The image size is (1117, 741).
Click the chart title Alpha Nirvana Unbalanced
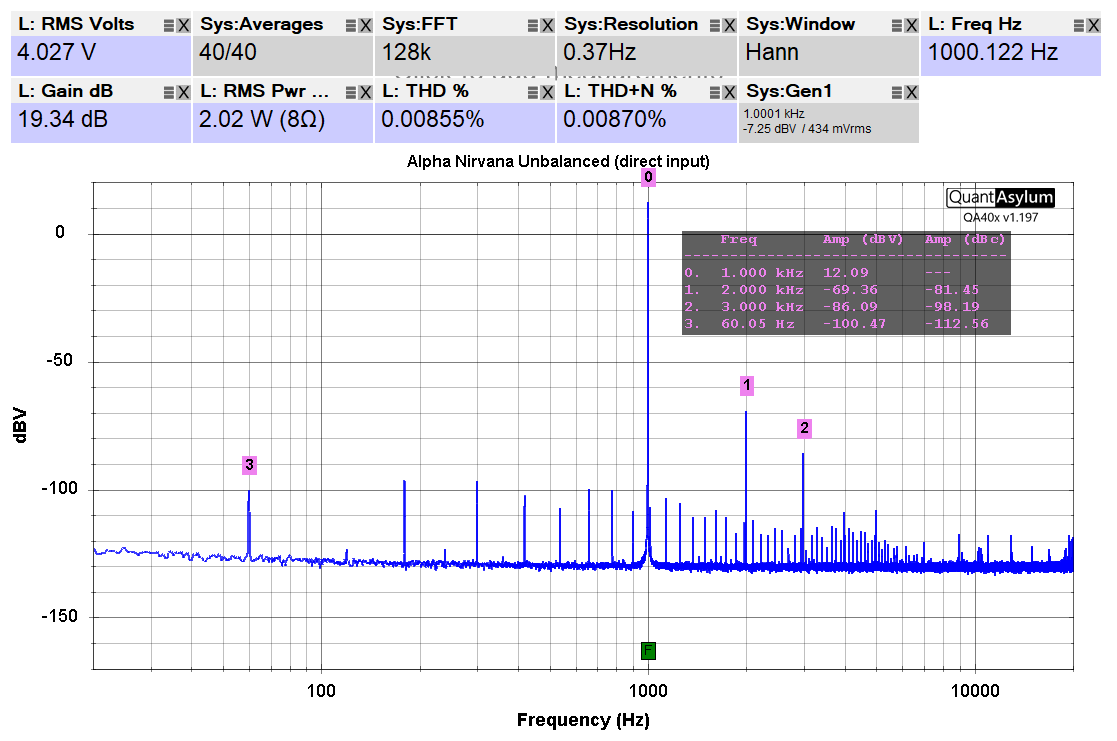coord(558,162)
